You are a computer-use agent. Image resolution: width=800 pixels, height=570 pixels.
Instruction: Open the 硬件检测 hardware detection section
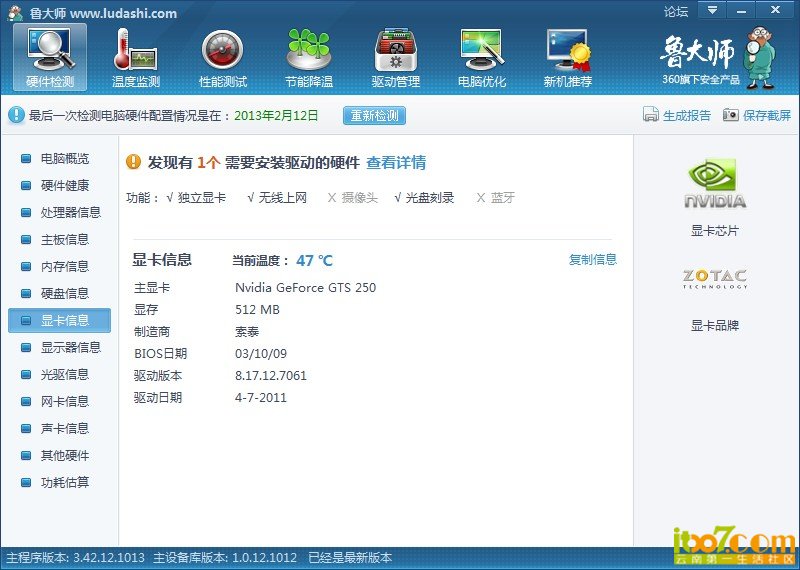point(50,58)
